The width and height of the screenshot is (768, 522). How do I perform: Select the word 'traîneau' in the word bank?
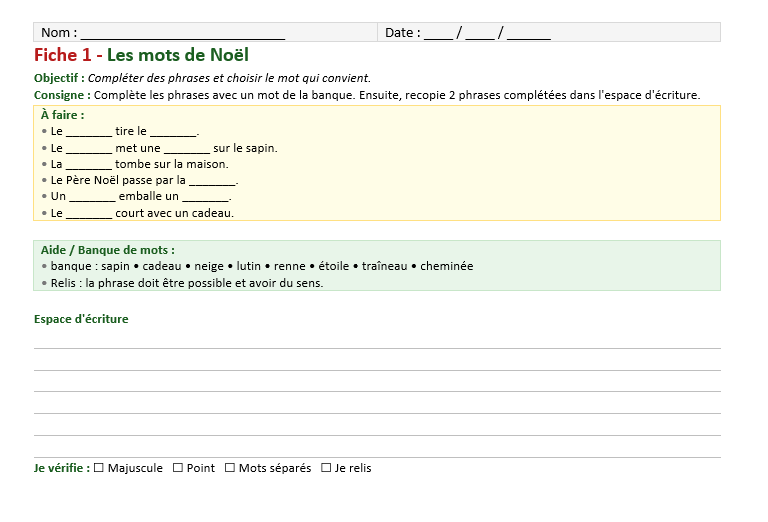click(x=385, y=267)
